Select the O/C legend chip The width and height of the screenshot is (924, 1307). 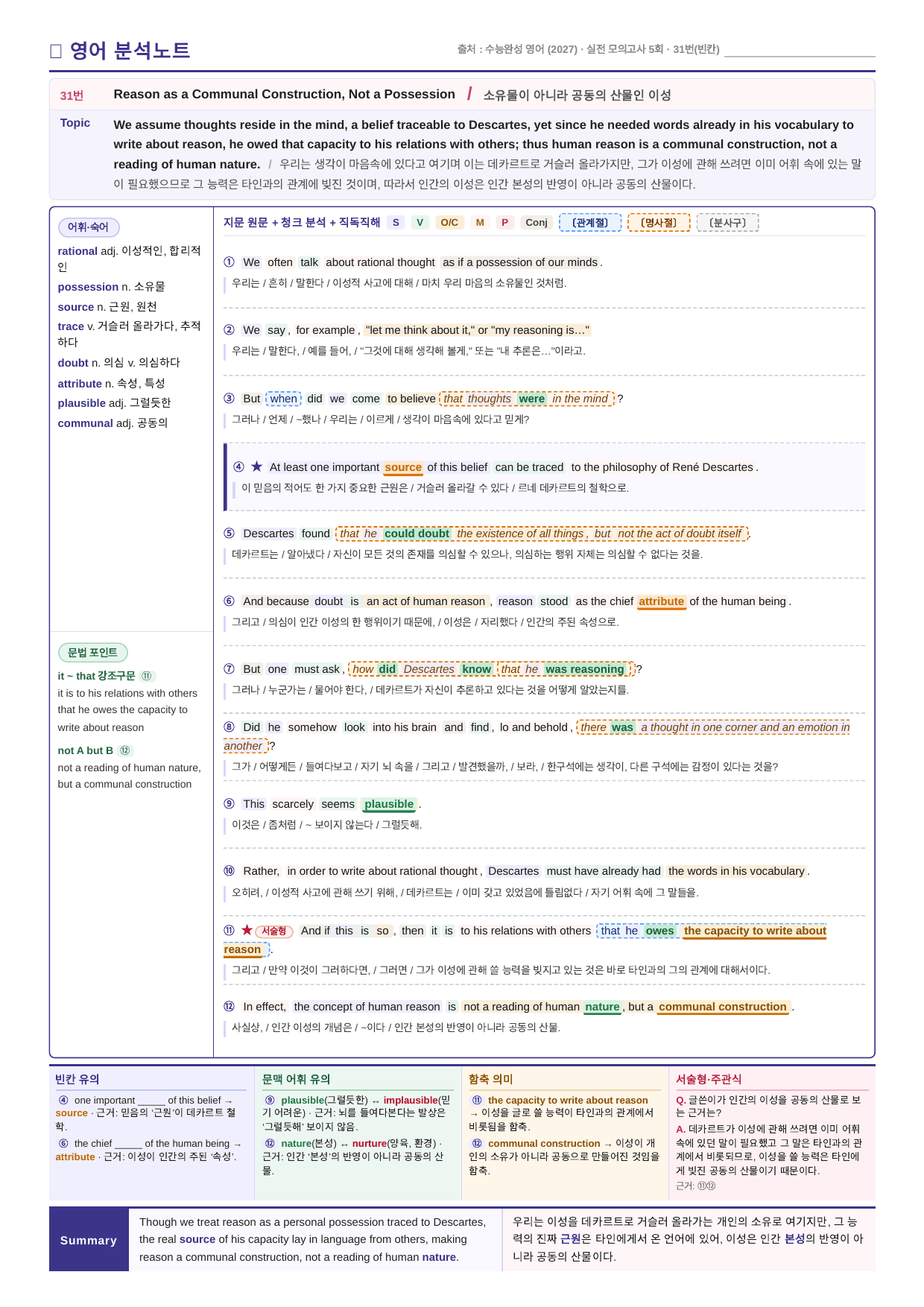[x=449, y=222]
